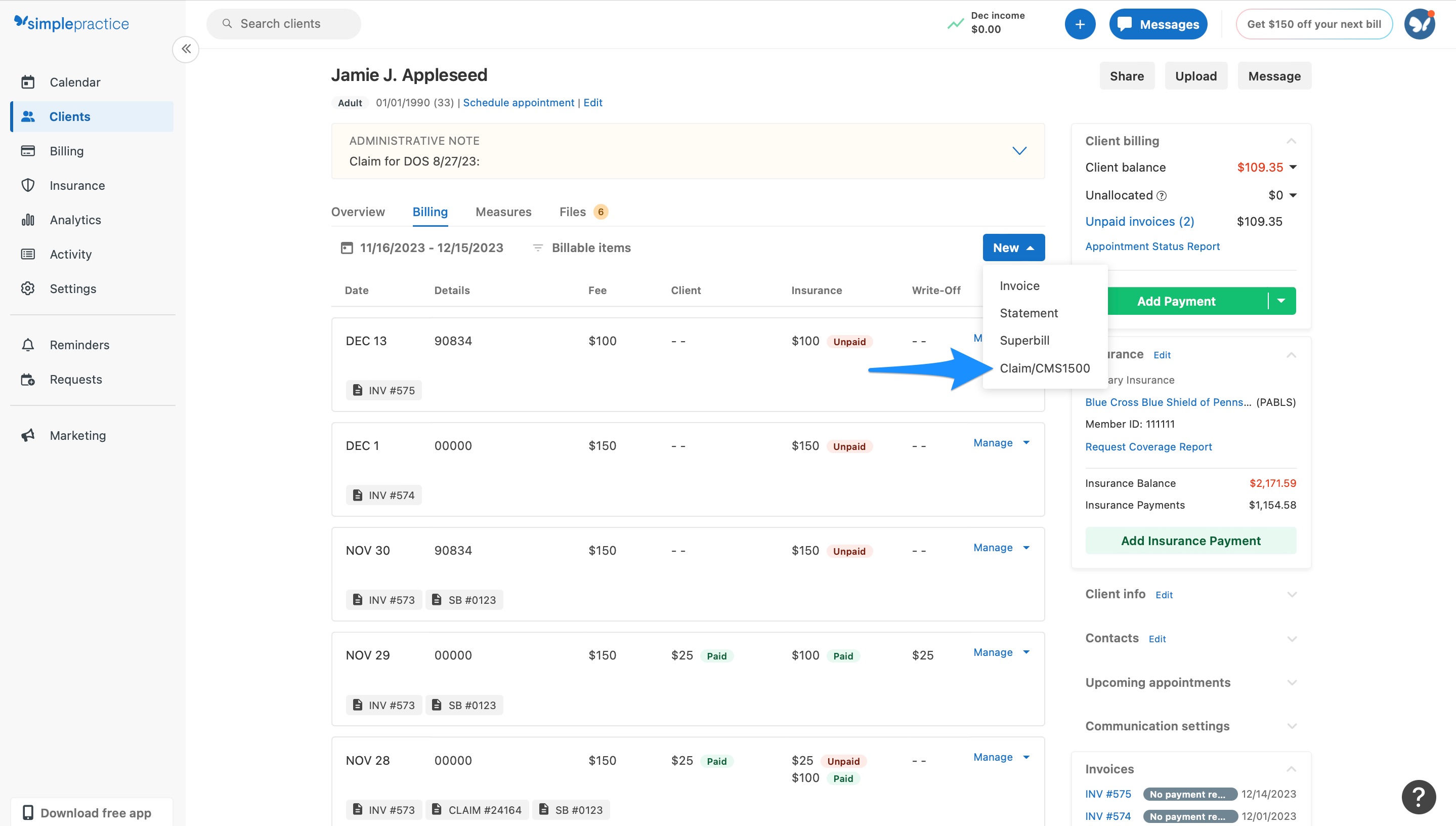This screenshot has height=826, width=1456.
Task: Choose Statement from the New menu
Action: point(1045,313)
